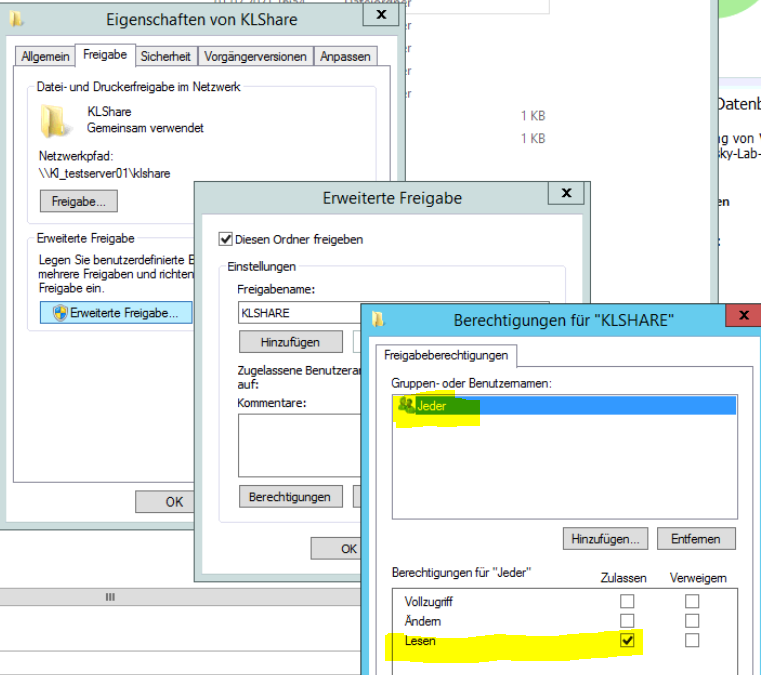Click the horizontal scrollbar at the bottom
Image resolution: width=761 pixels, height=675 pixels.
coord(110,596)
